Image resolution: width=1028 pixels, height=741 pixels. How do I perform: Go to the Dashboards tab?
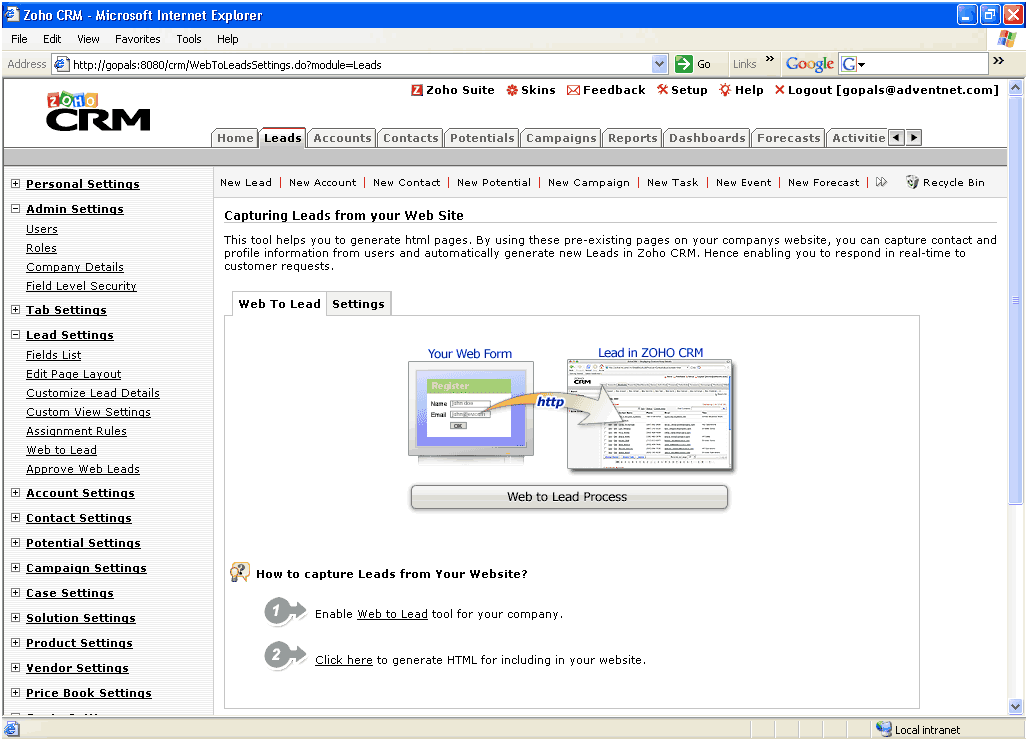pyautogui.click(x=707, y=138)
